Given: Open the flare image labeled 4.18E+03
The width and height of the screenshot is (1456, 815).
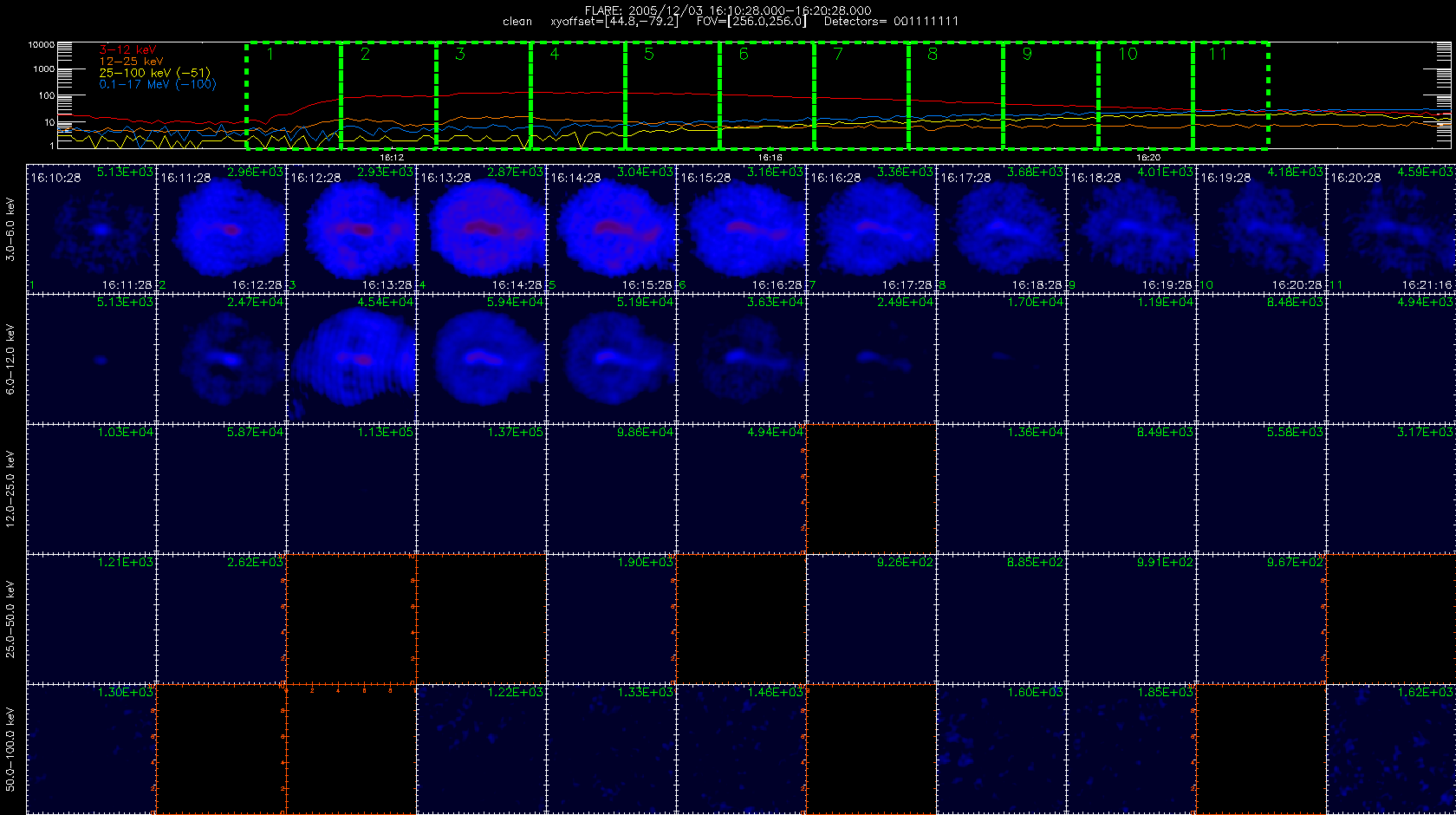Looking at the screenshot, I should click(x=1261, y=229).
